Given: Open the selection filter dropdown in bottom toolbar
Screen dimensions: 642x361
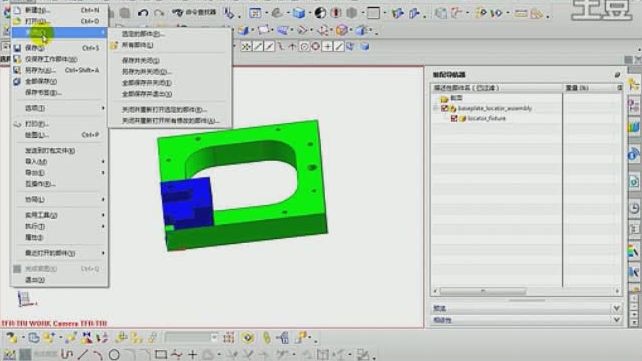Looking at the screenshot, I should (x=191, y=338).
